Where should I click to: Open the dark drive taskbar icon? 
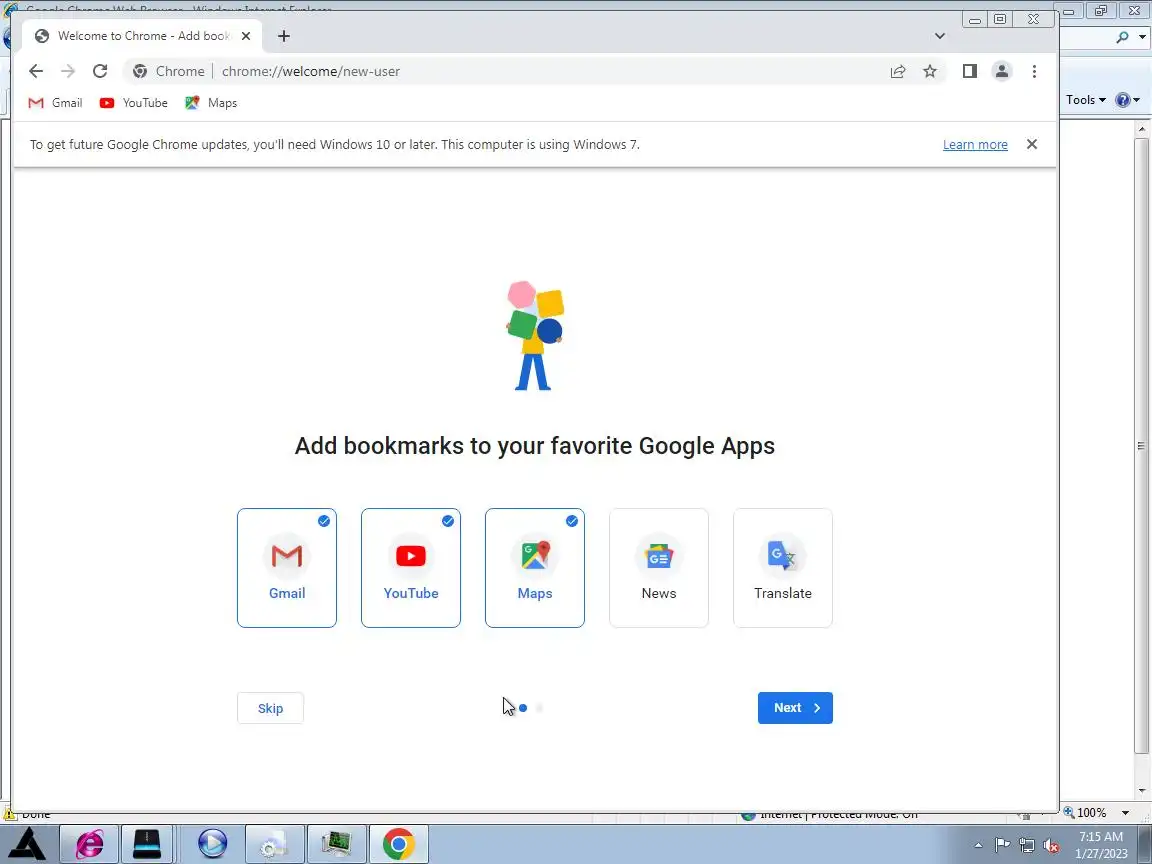147,843
